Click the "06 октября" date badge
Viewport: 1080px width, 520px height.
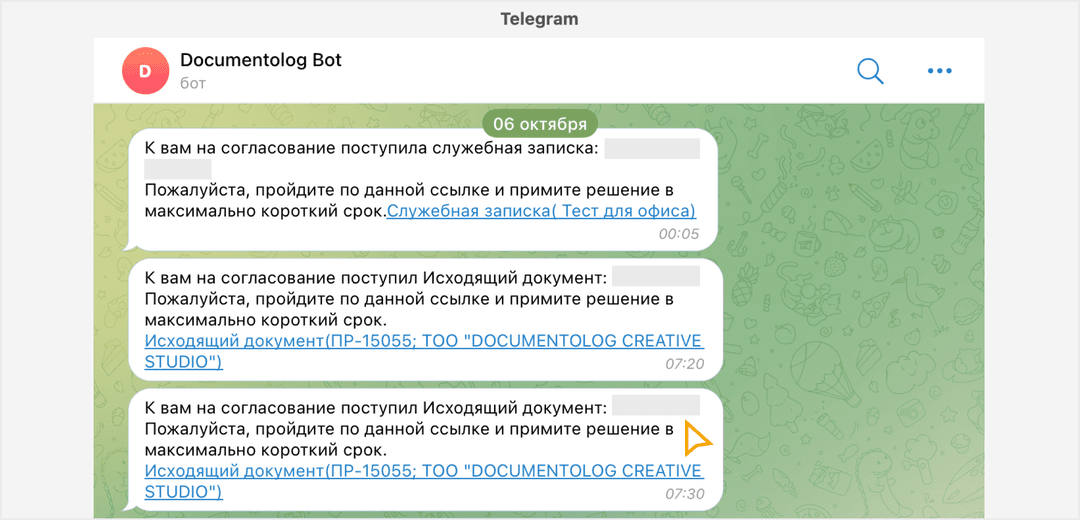[x=540, y=124]
